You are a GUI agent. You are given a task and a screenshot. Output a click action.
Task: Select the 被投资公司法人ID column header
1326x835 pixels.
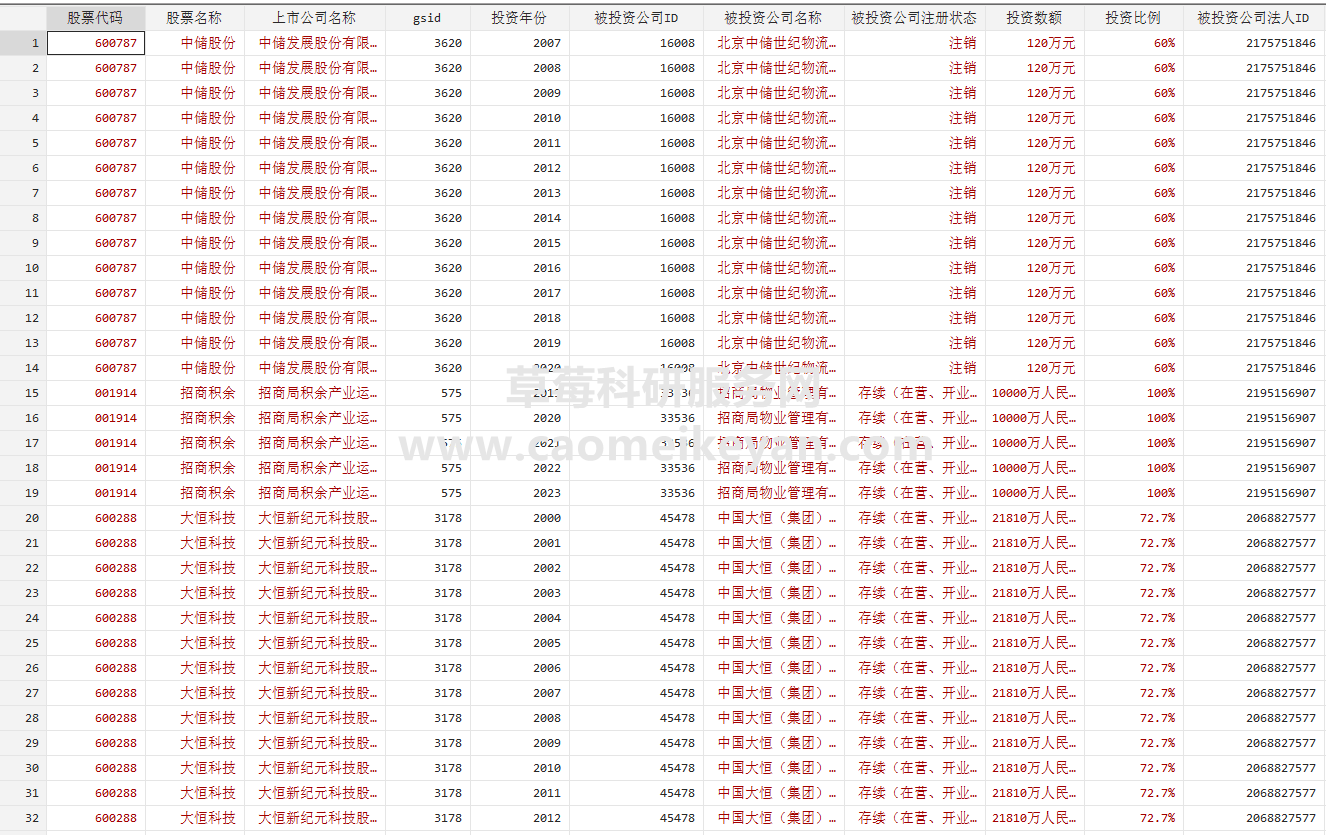pos(1254,18)
